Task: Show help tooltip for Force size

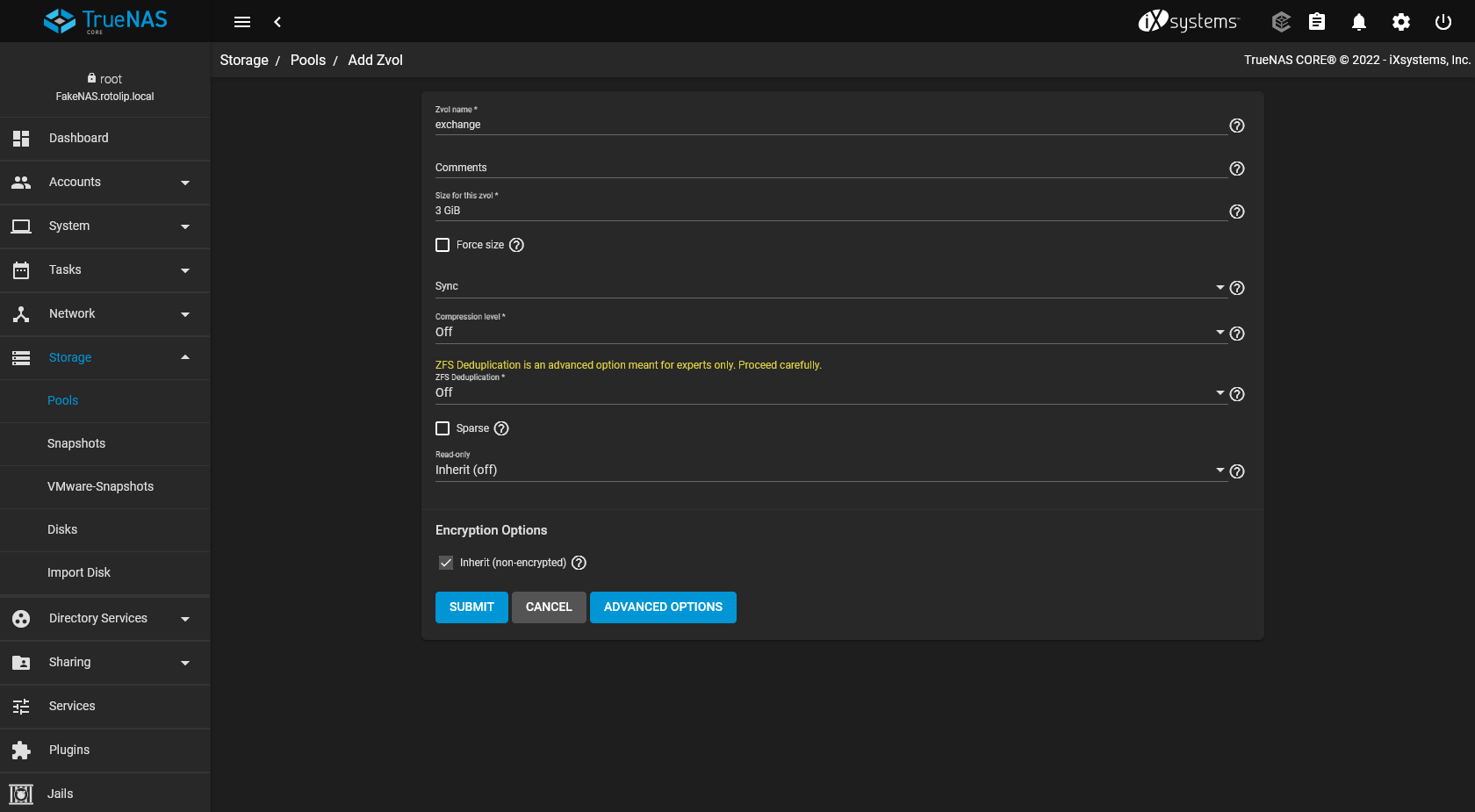Action: [516, 245]
